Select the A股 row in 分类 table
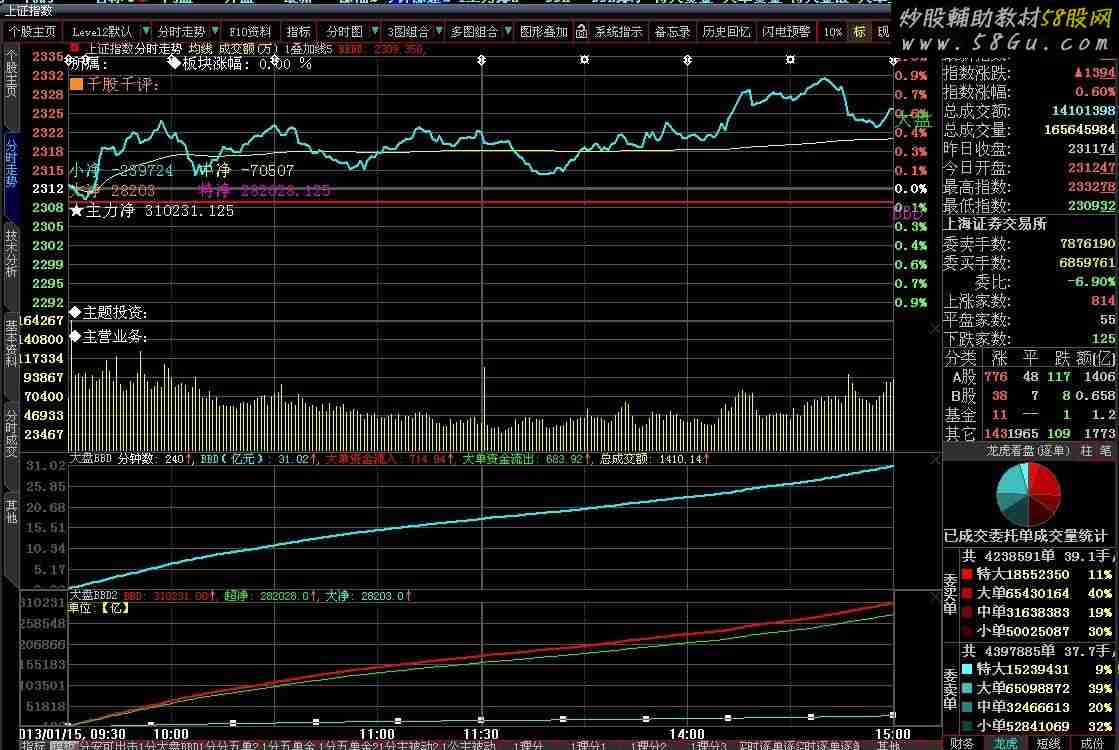Screen dimensions: 1119x750 (1030, 377)
